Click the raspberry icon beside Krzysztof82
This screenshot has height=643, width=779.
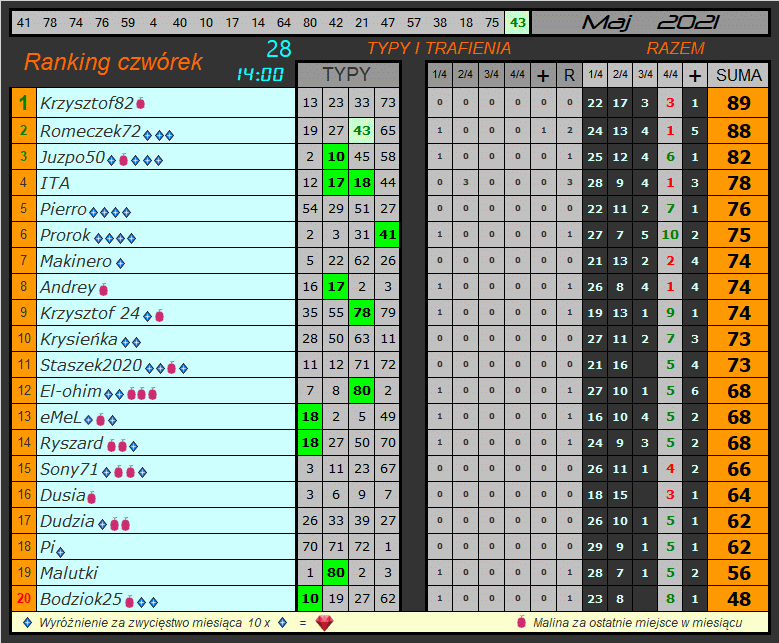click(x=141, y=103)
